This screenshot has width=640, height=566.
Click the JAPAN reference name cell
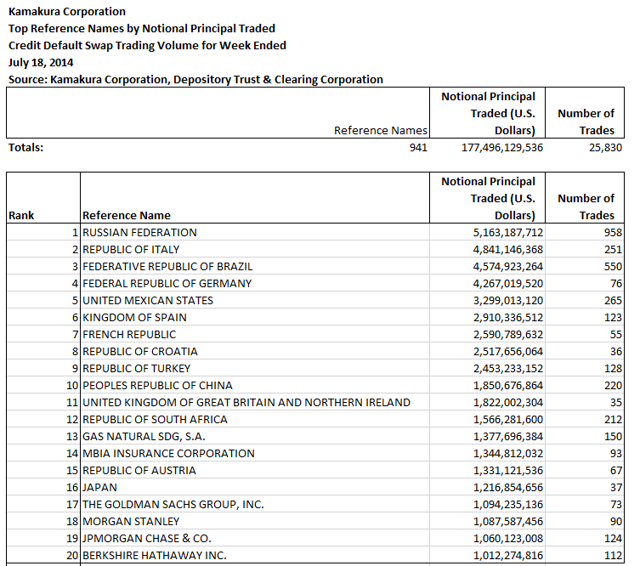click(255, 487)
